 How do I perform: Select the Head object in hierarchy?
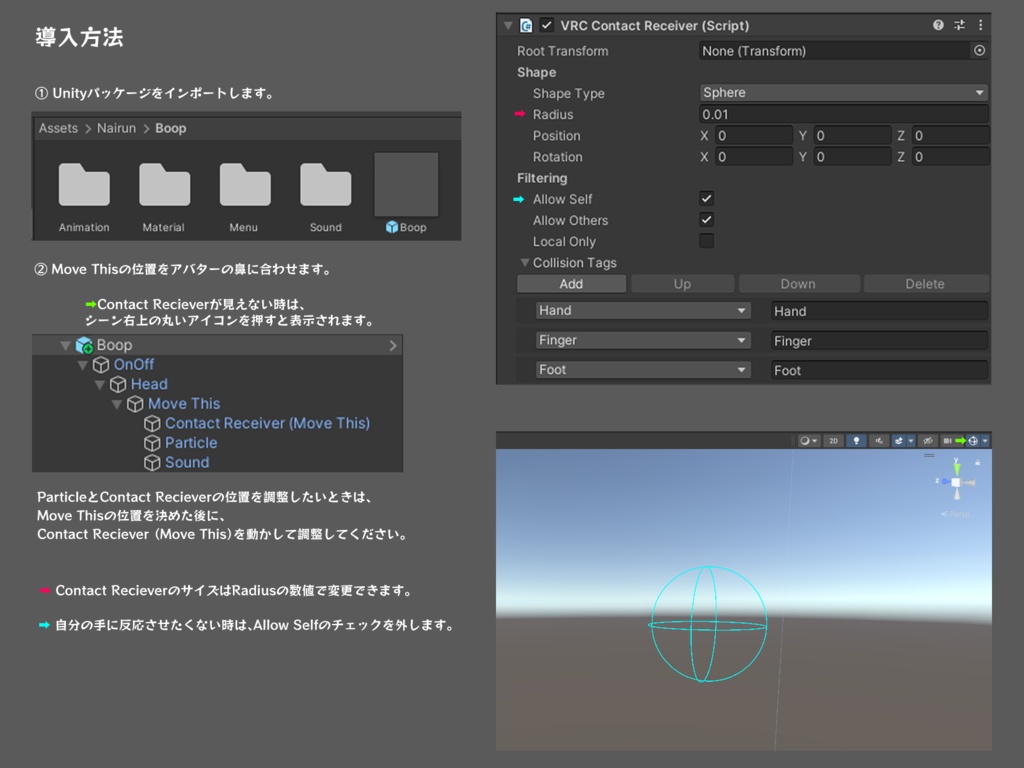click(x=149, y=384)
